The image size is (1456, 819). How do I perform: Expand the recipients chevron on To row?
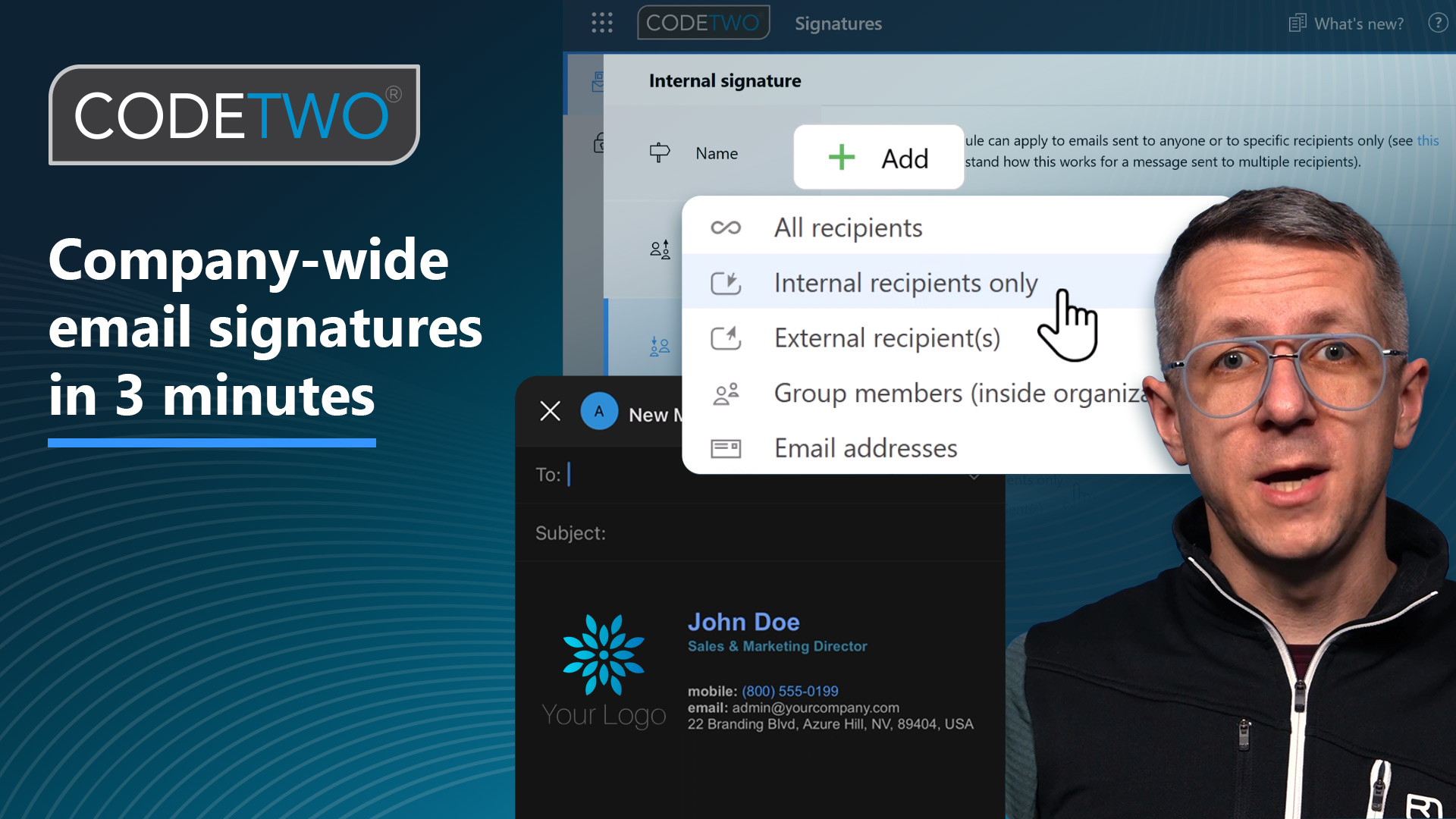point(974,477)
